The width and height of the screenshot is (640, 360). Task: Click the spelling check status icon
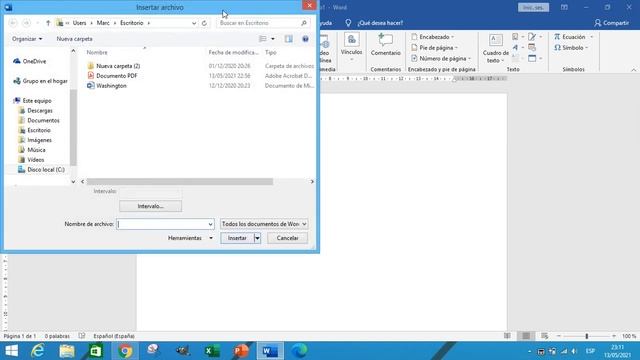coord(82,336)
